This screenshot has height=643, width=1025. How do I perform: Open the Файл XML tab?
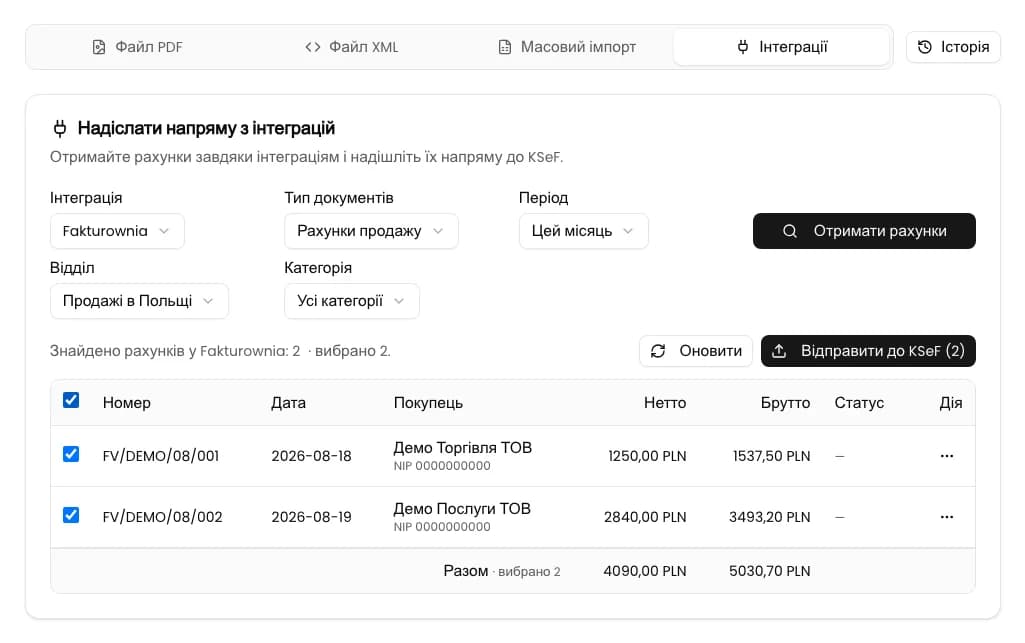click(x=352, y=47)
